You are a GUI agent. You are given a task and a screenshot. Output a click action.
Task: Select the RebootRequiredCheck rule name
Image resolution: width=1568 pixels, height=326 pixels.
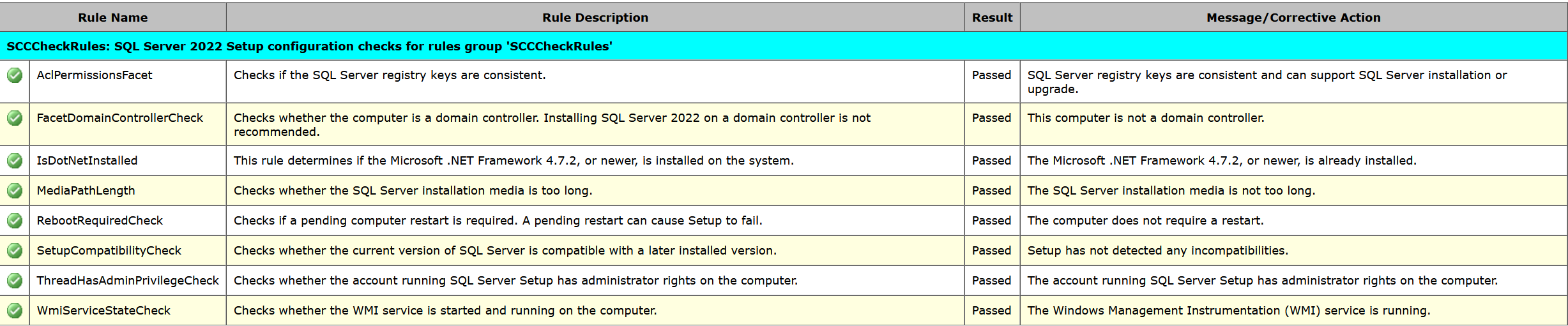click(x=100, y=221)
